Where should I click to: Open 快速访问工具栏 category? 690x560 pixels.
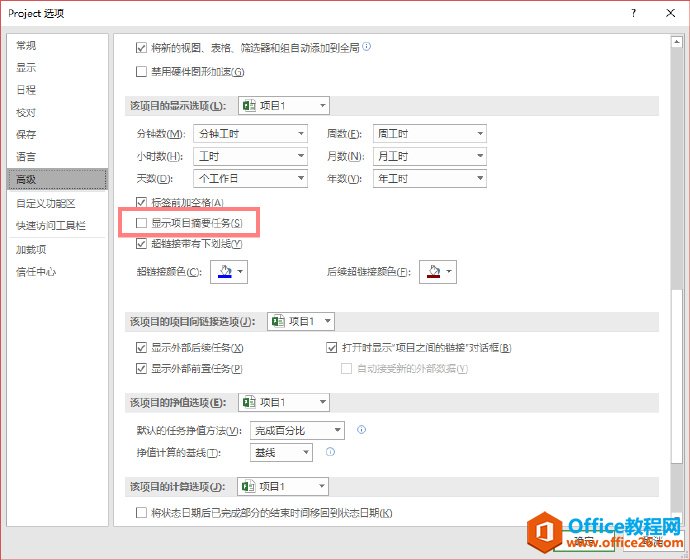click(x=57, y=226)
